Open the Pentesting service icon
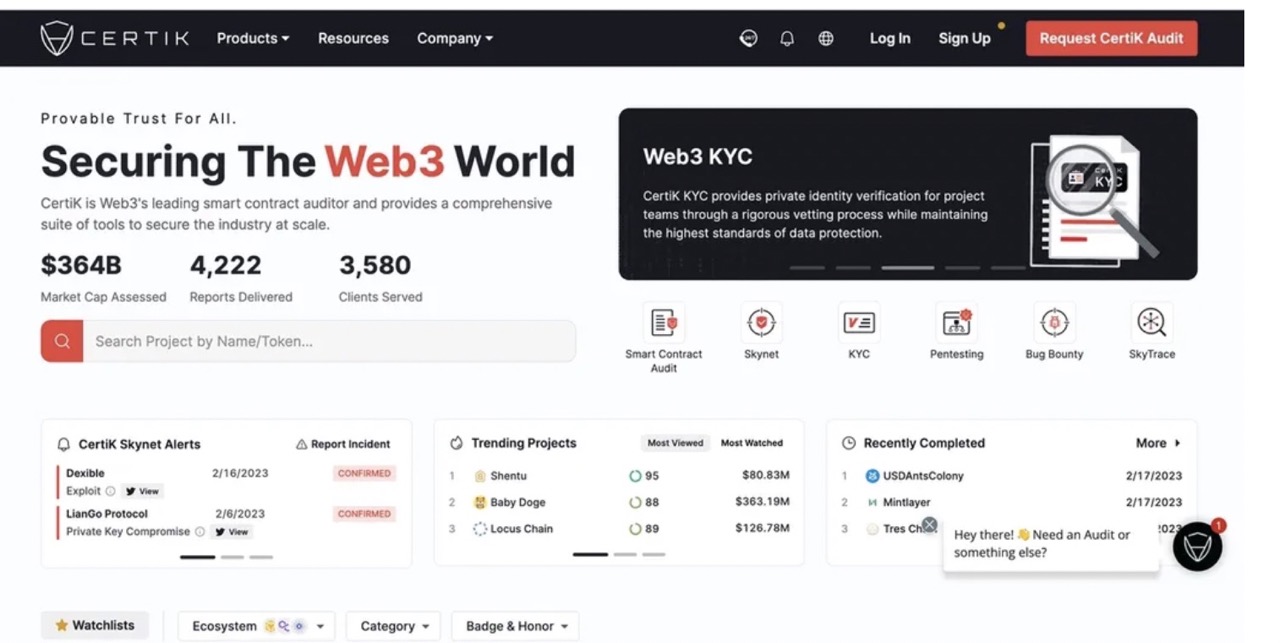 tap(956, 323)
